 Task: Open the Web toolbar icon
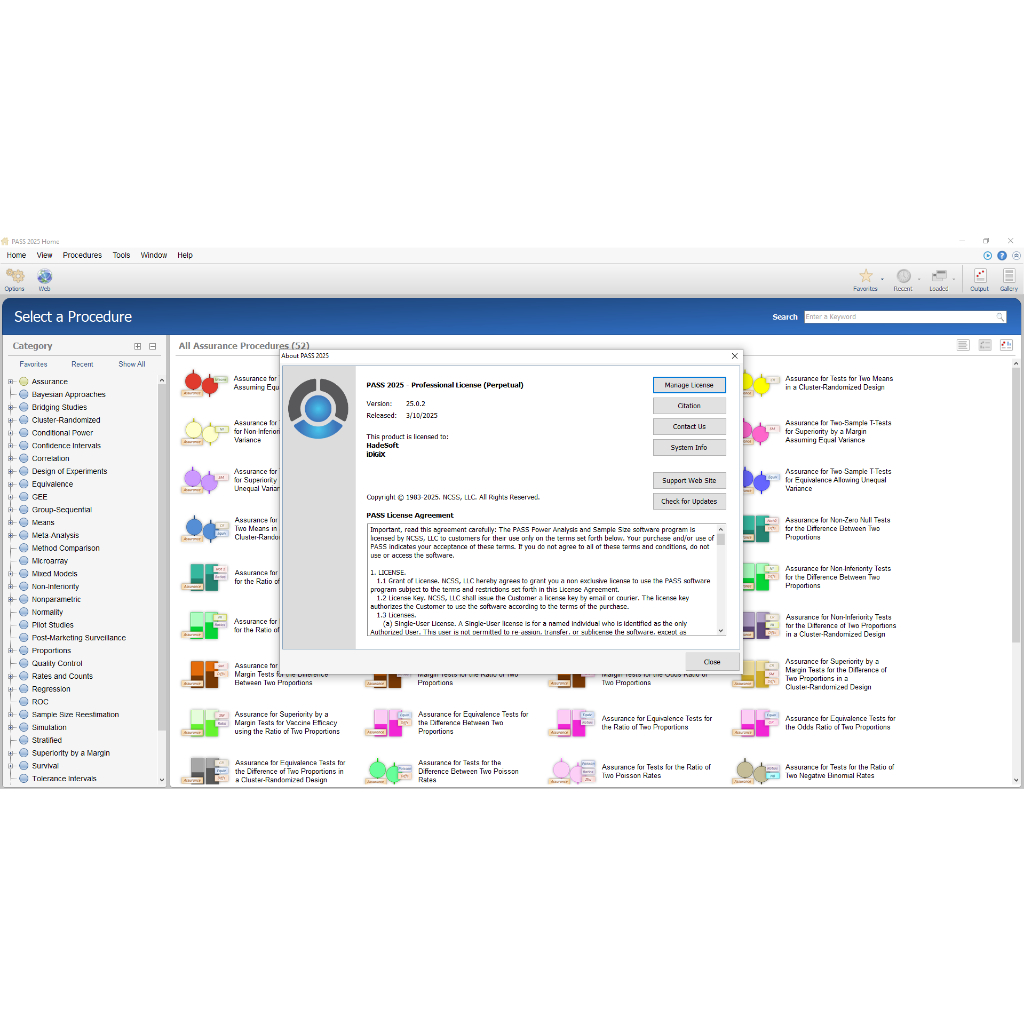44,280
